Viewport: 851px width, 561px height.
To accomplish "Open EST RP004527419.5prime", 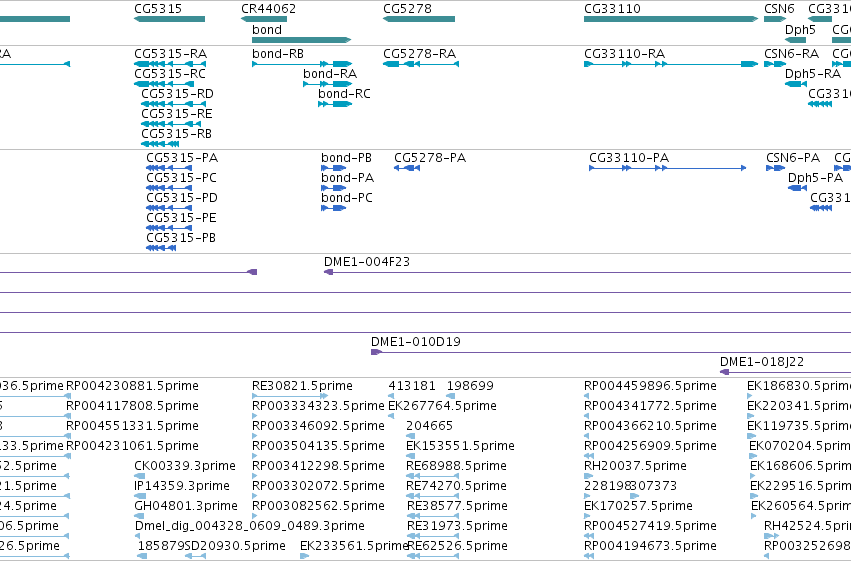I will [x=650, y=526].
